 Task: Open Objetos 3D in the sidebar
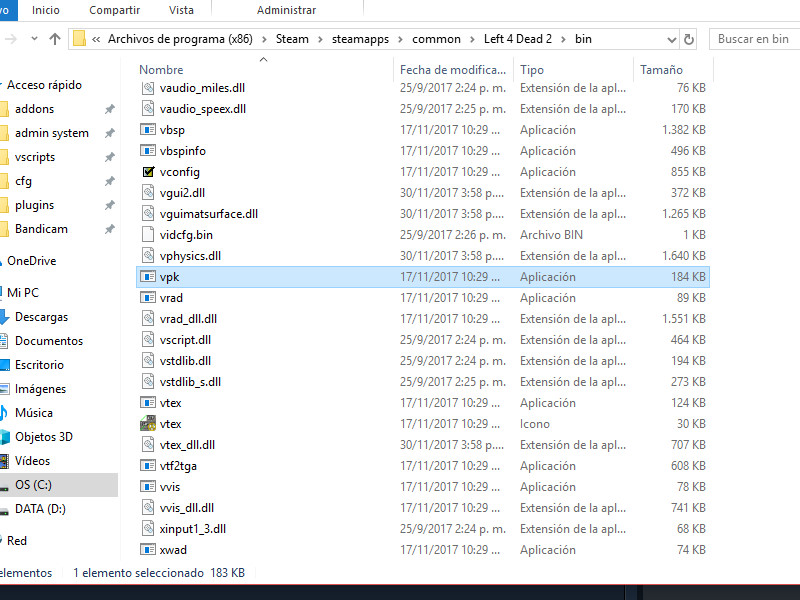click(x=44, y=437)
